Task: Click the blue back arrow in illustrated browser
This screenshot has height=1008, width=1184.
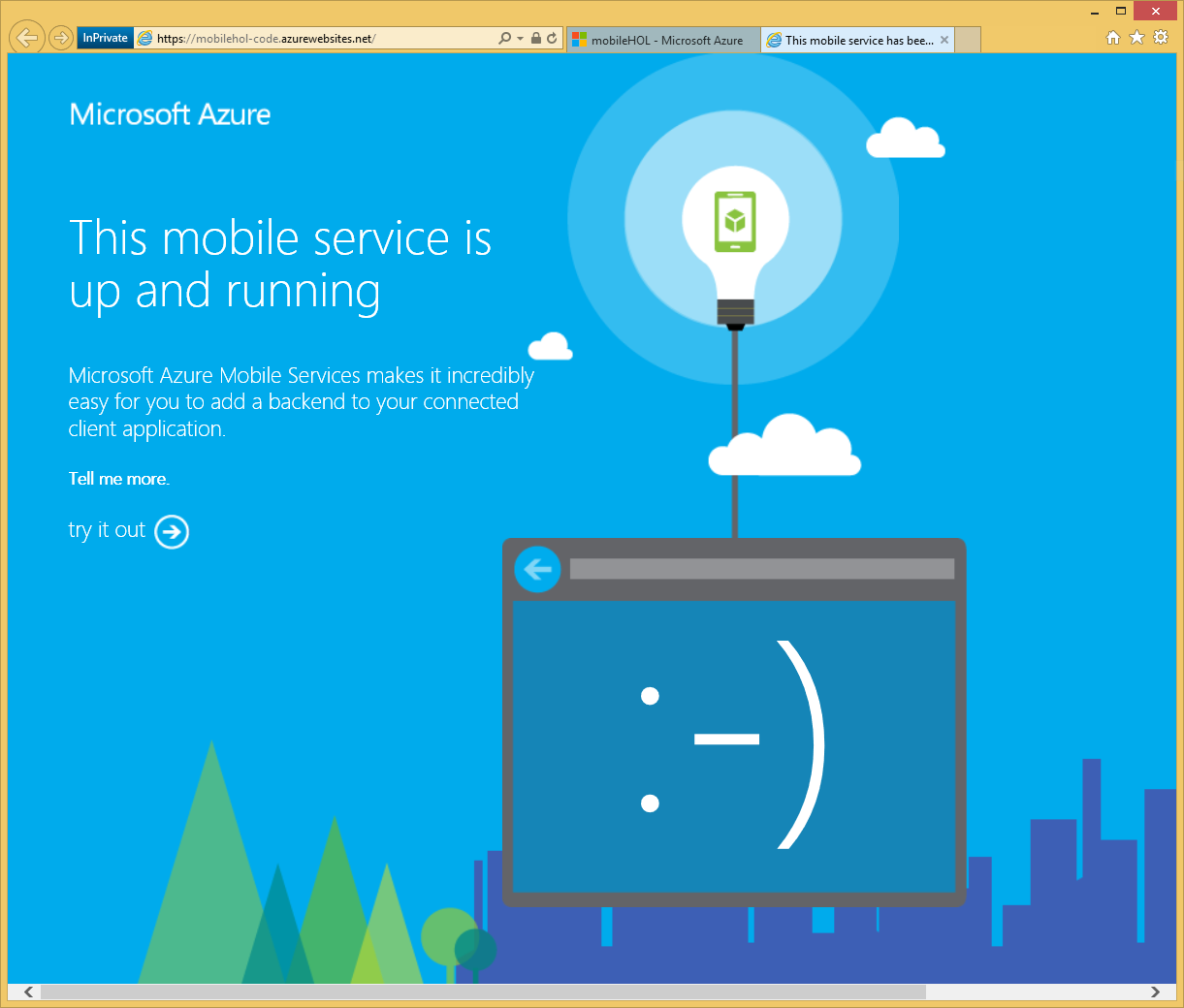Action: [x=537, y=569]
